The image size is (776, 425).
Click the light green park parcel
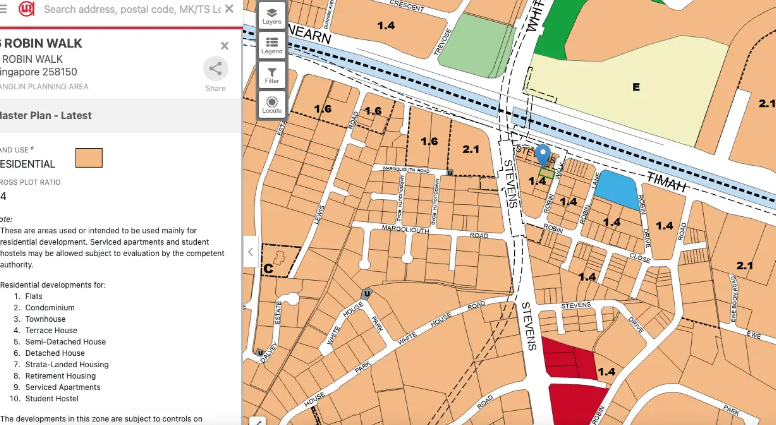(470, 46)
